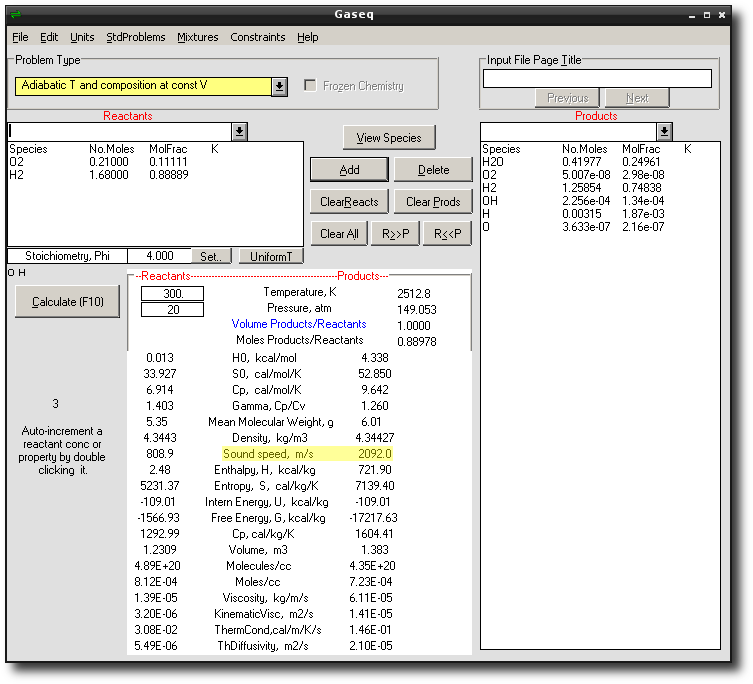The image size is (753, 684).
Task: Close the Gaseq window
Action: tap(722, 15)
